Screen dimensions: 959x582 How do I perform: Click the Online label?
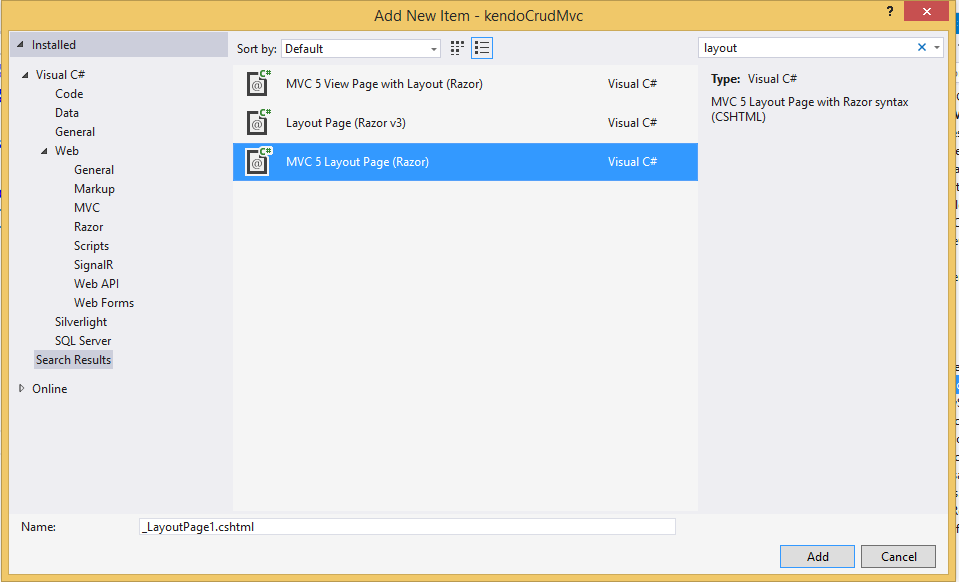(50, 388)
